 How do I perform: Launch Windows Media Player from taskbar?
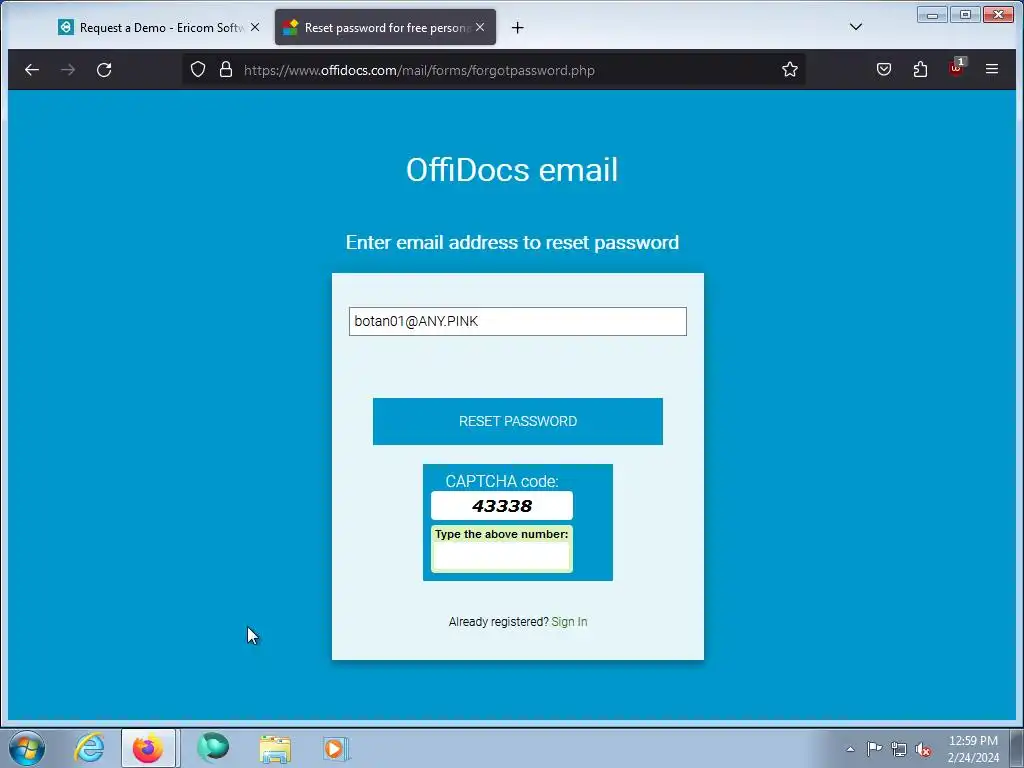(x=336, y=748)
